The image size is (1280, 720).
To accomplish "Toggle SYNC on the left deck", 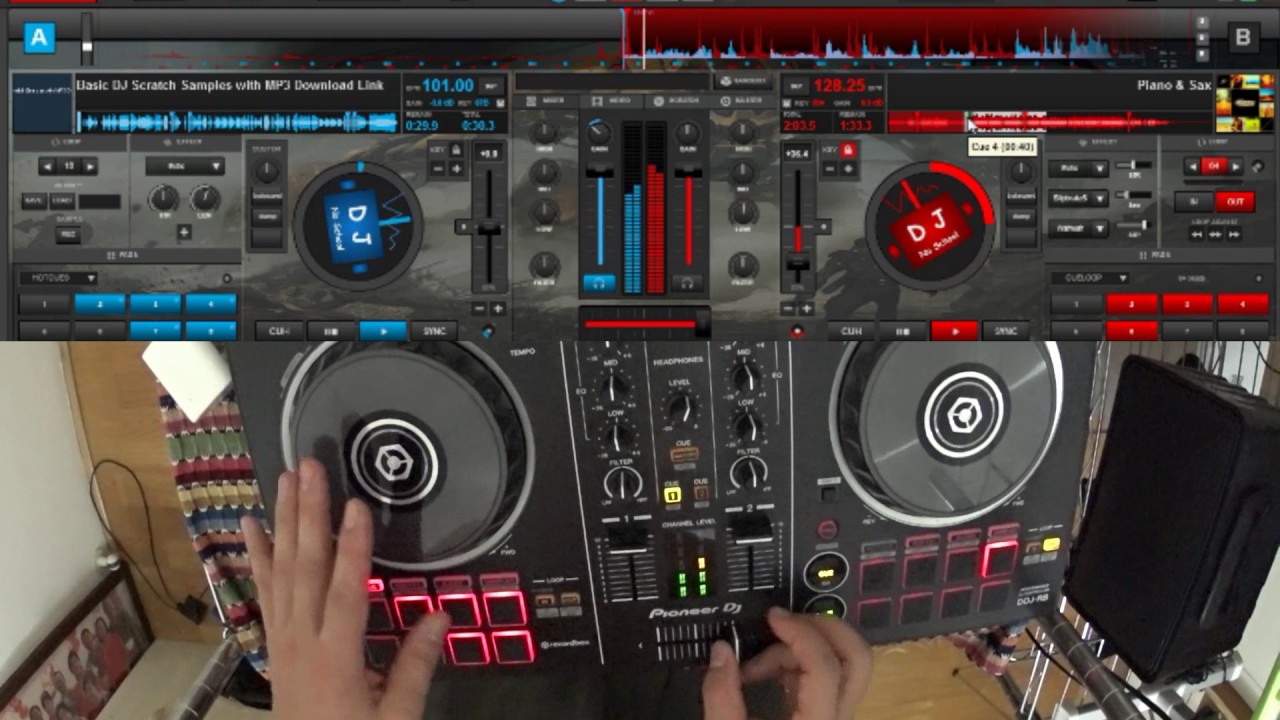I will (x=435, y=331).
